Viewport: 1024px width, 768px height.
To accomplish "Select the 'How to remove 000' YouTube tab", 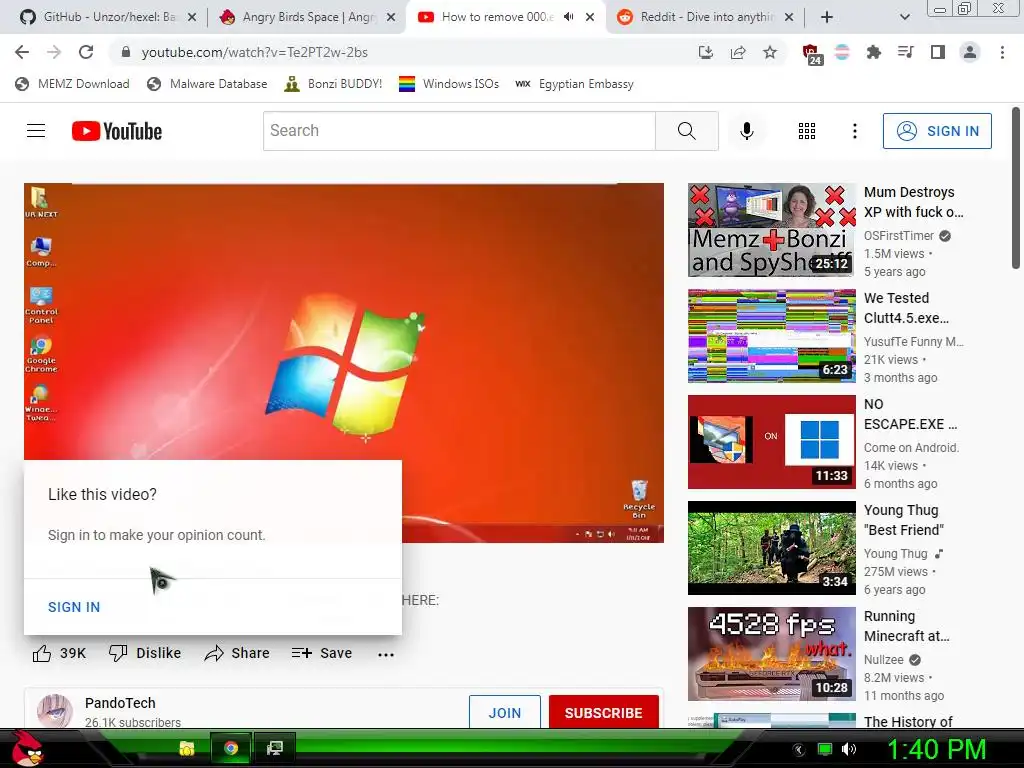I will click(496, 17).
